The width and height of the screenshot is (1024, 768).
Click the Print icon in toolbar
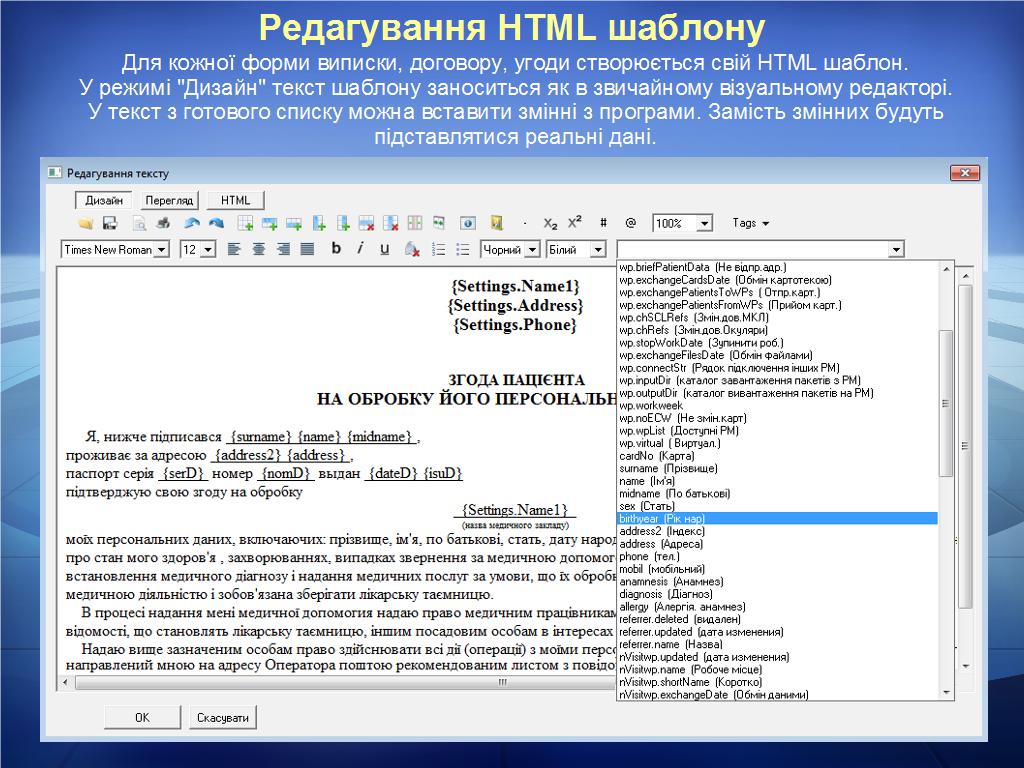point(163,223)
